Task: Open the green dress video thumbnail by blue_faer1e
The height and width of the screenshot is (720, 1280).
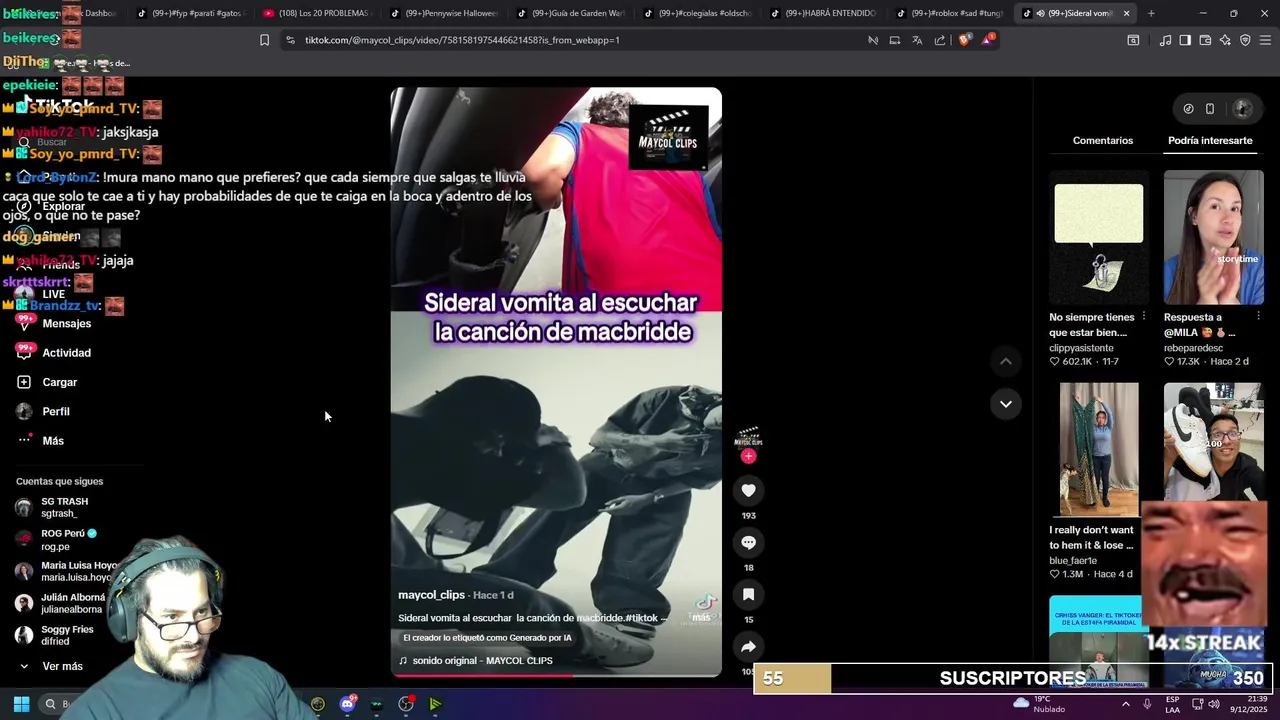Action: click(1099, 449)
